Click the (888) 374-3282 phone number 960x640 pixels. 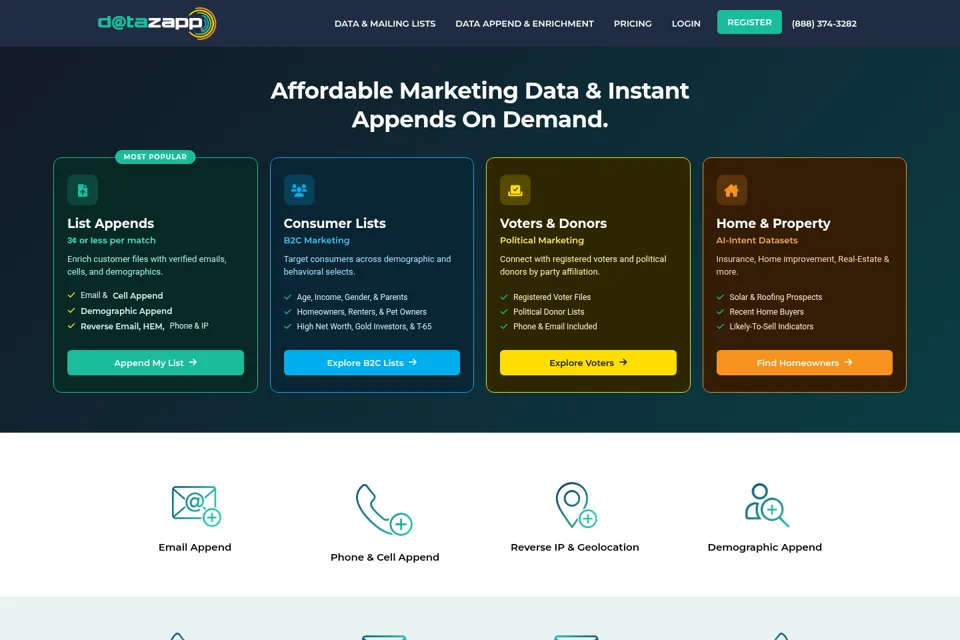(823, 24)
